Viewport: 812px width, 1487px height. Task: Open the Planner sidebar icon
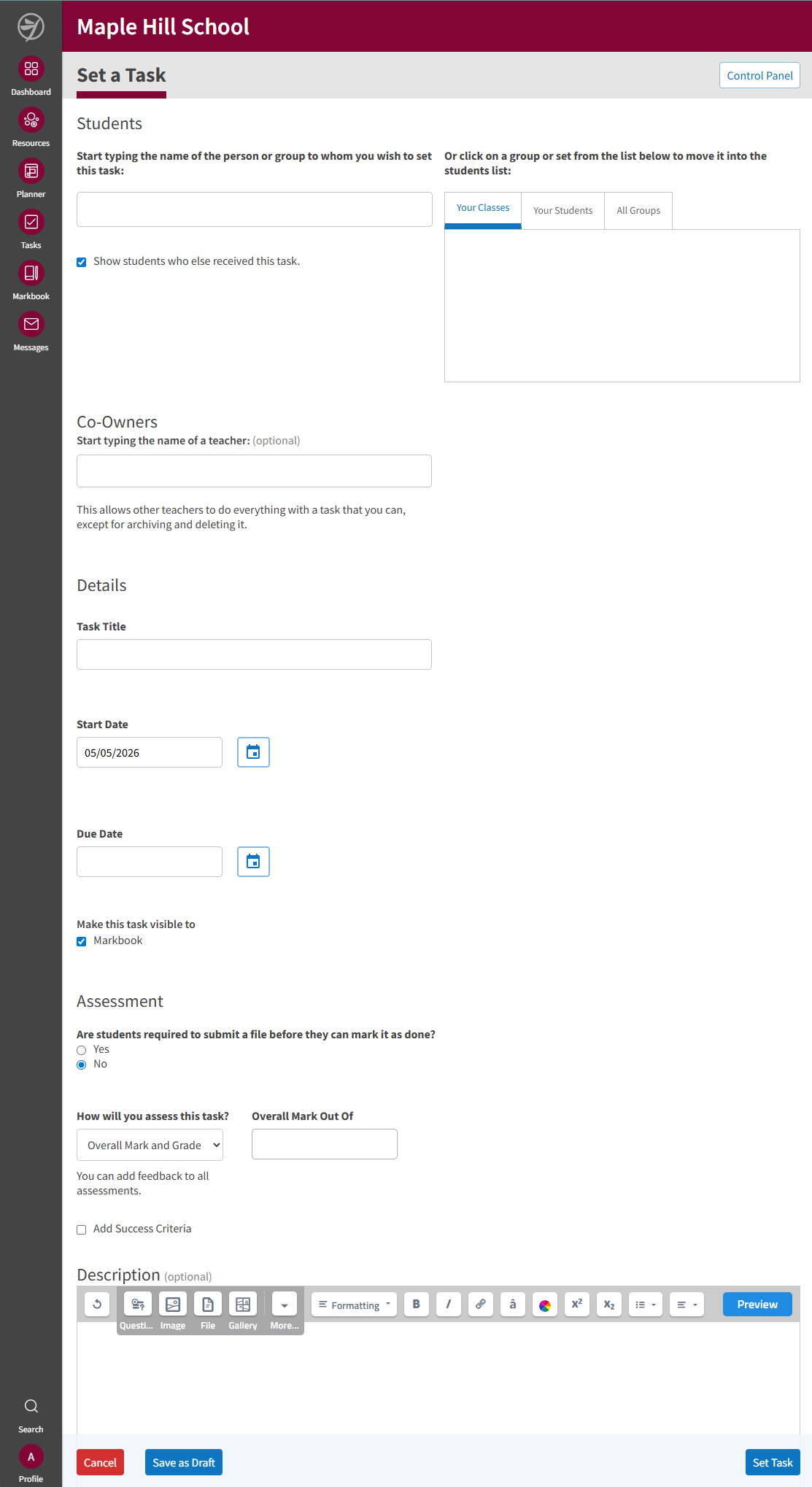pos(31,178)
